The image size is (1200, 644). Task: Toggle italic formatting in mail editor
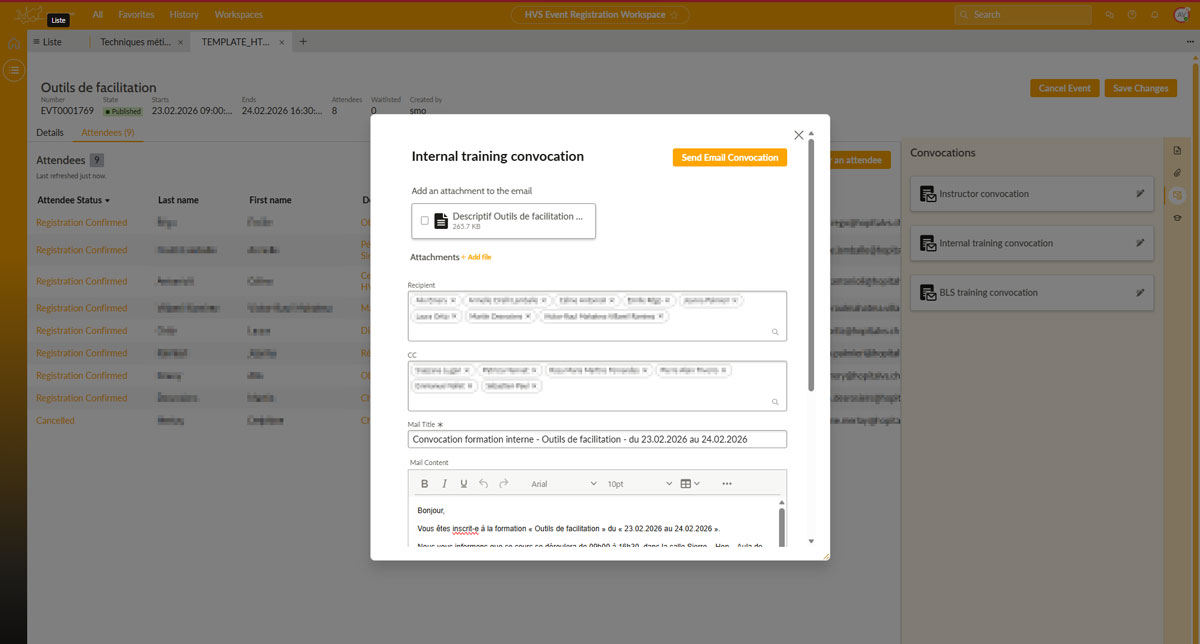[x=444, y=484]
